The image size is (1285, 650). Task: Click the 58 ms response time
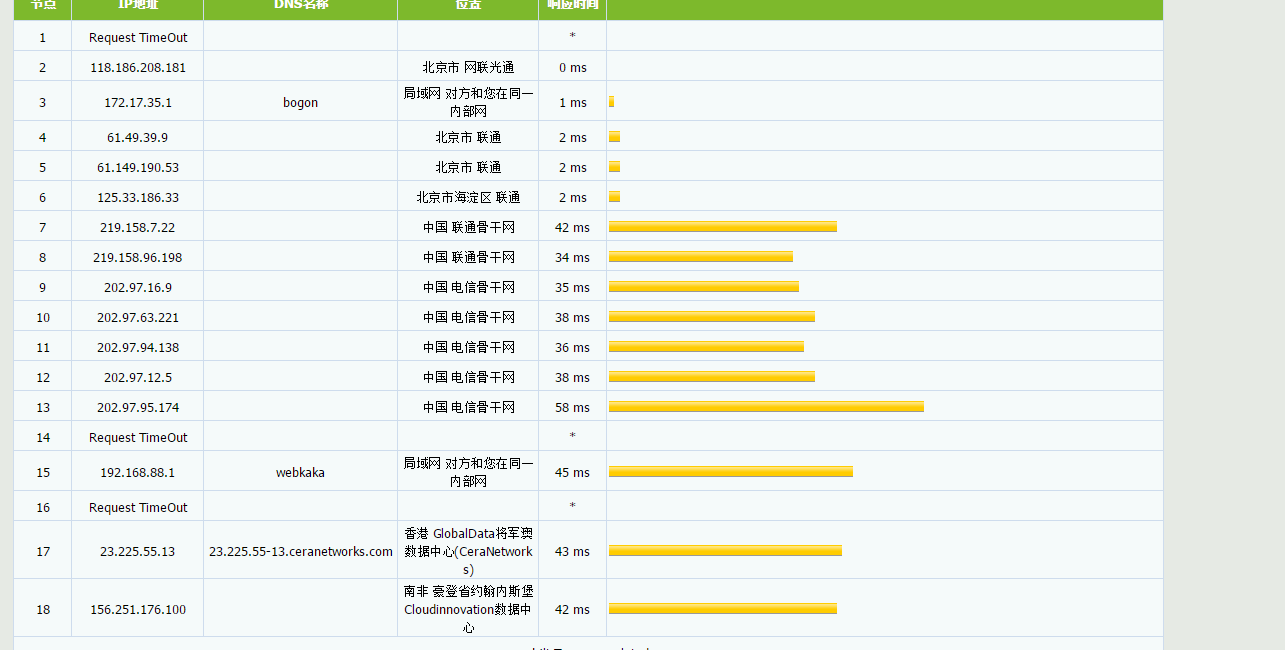pyautogui.click(x=572, y=407)
